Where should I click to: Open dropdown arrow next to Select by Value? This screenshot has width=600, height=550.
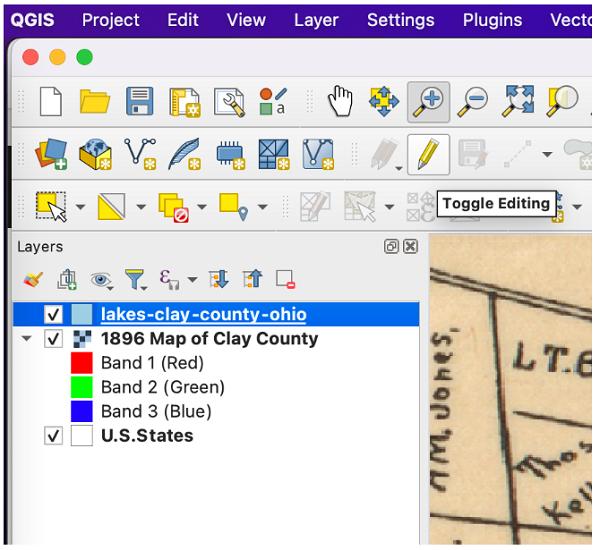click(141, 207)
